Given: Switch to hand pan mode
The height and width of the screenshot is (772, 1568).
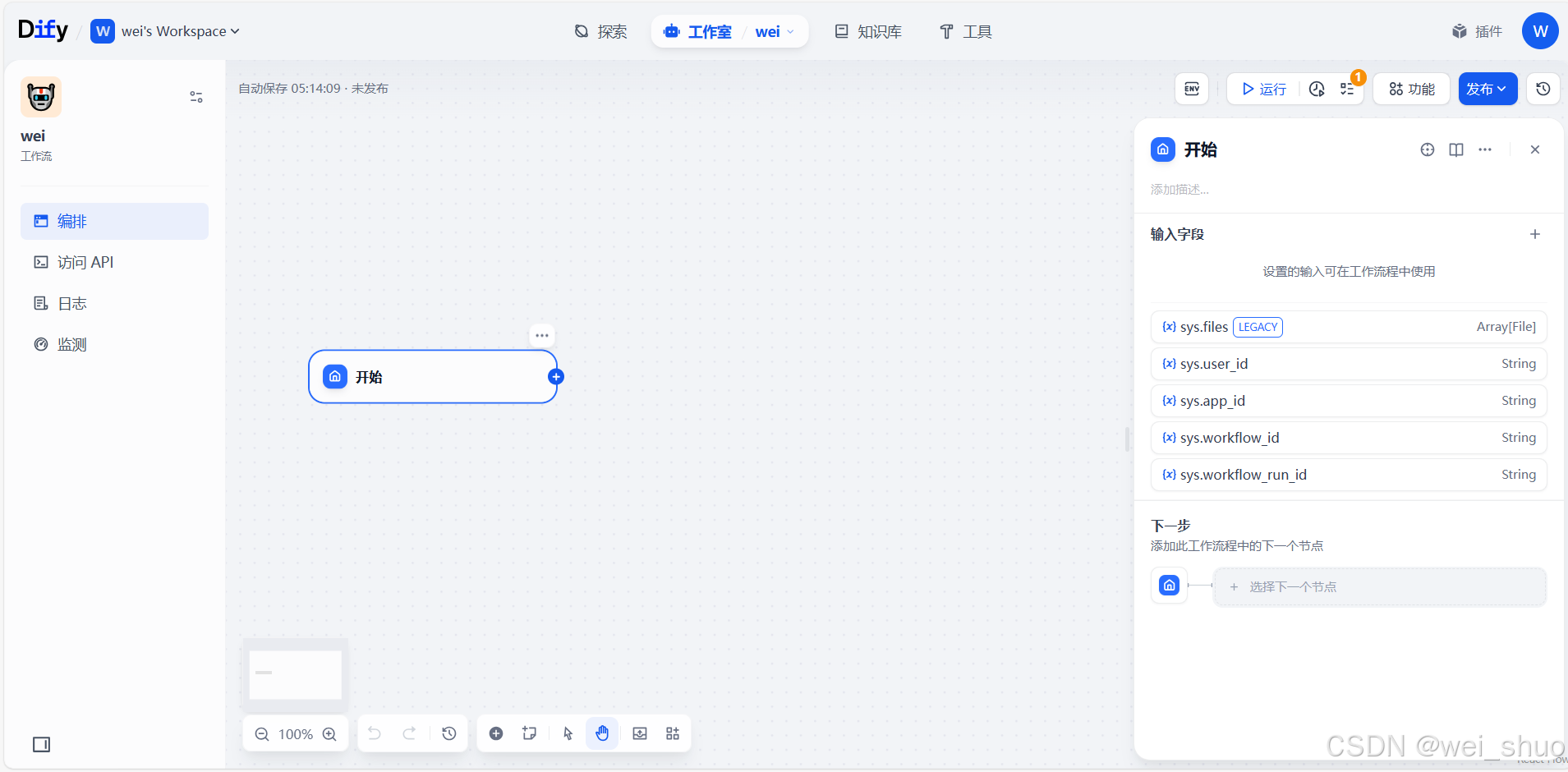Looking at the screenshot, I should tap(602, 733).
